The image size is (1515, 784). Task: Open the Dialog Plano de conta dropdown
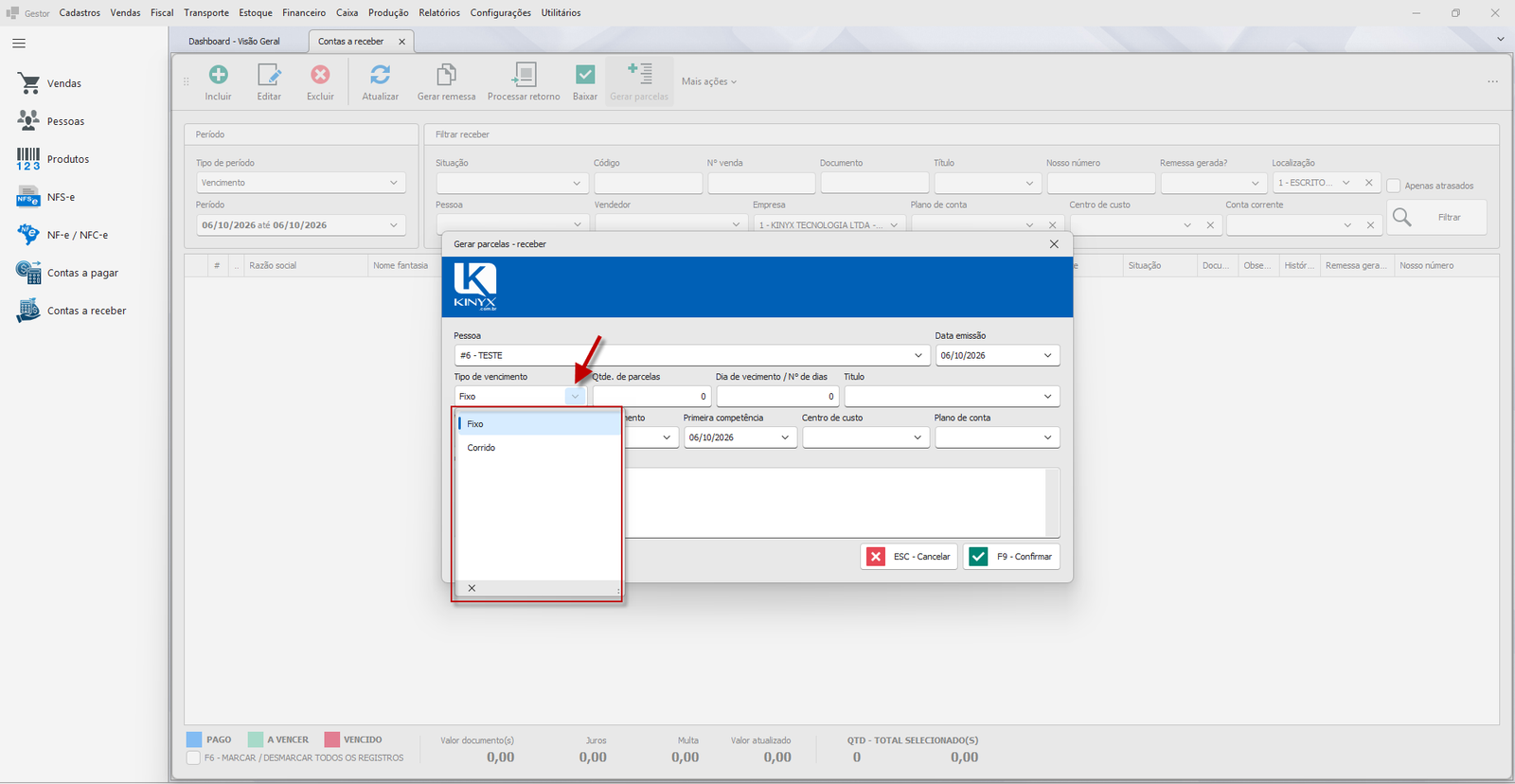tap(1047, 437)
